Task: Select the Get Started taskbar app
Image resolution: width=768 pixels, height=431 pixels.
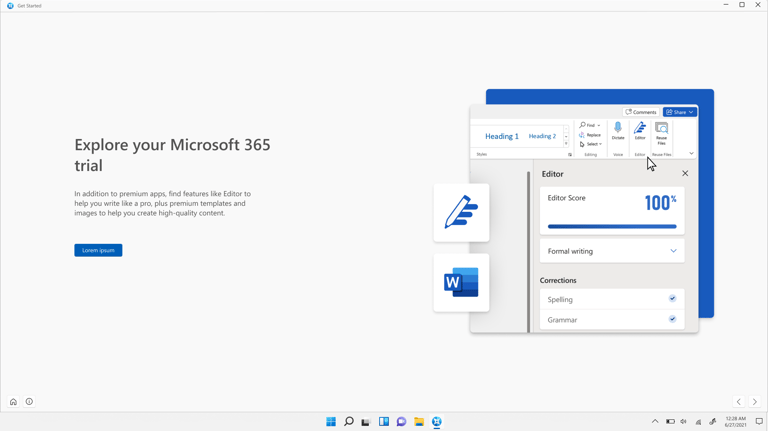Action: pyautogui.click(x=437, y=422)
